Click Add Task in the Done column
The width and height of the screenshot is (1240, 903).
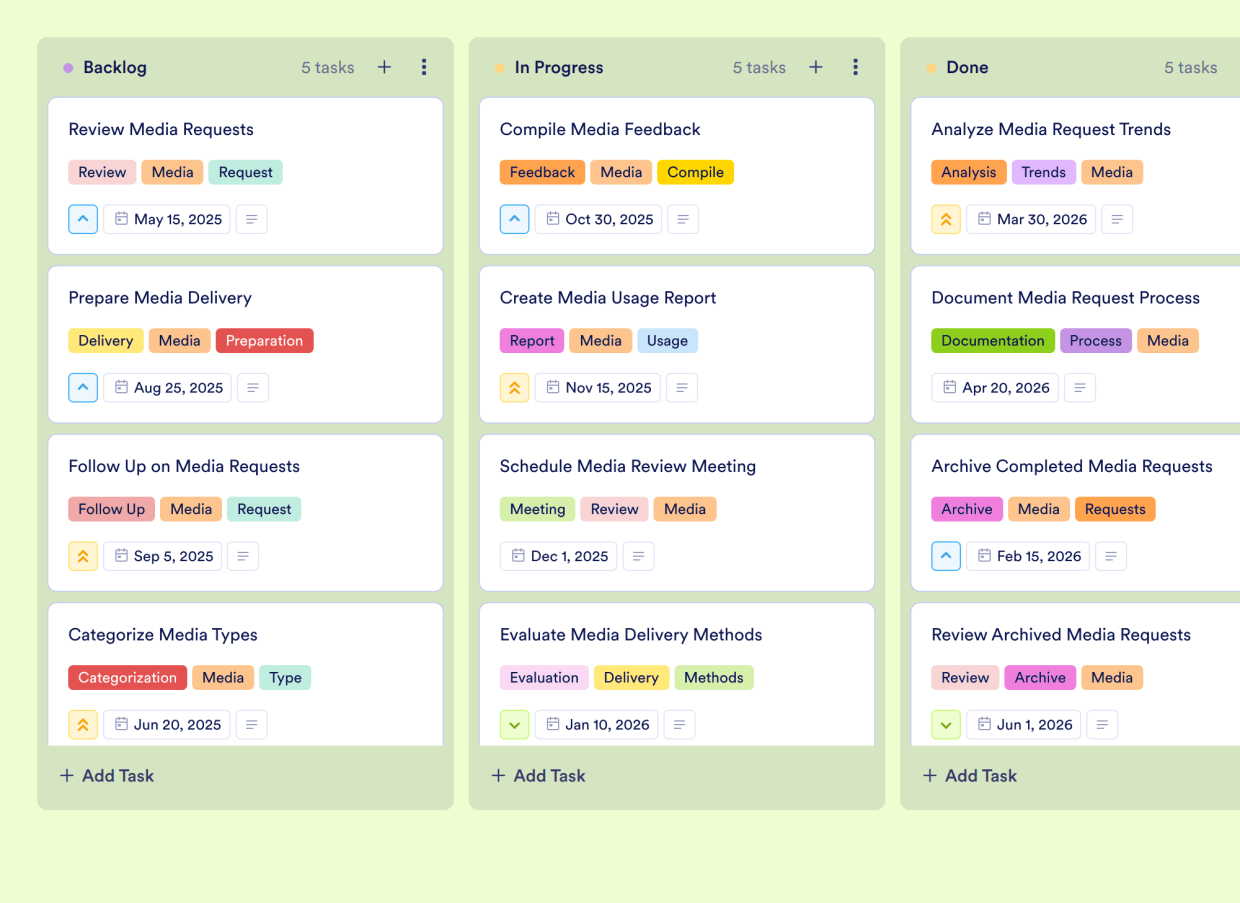(x=969, y=776)
